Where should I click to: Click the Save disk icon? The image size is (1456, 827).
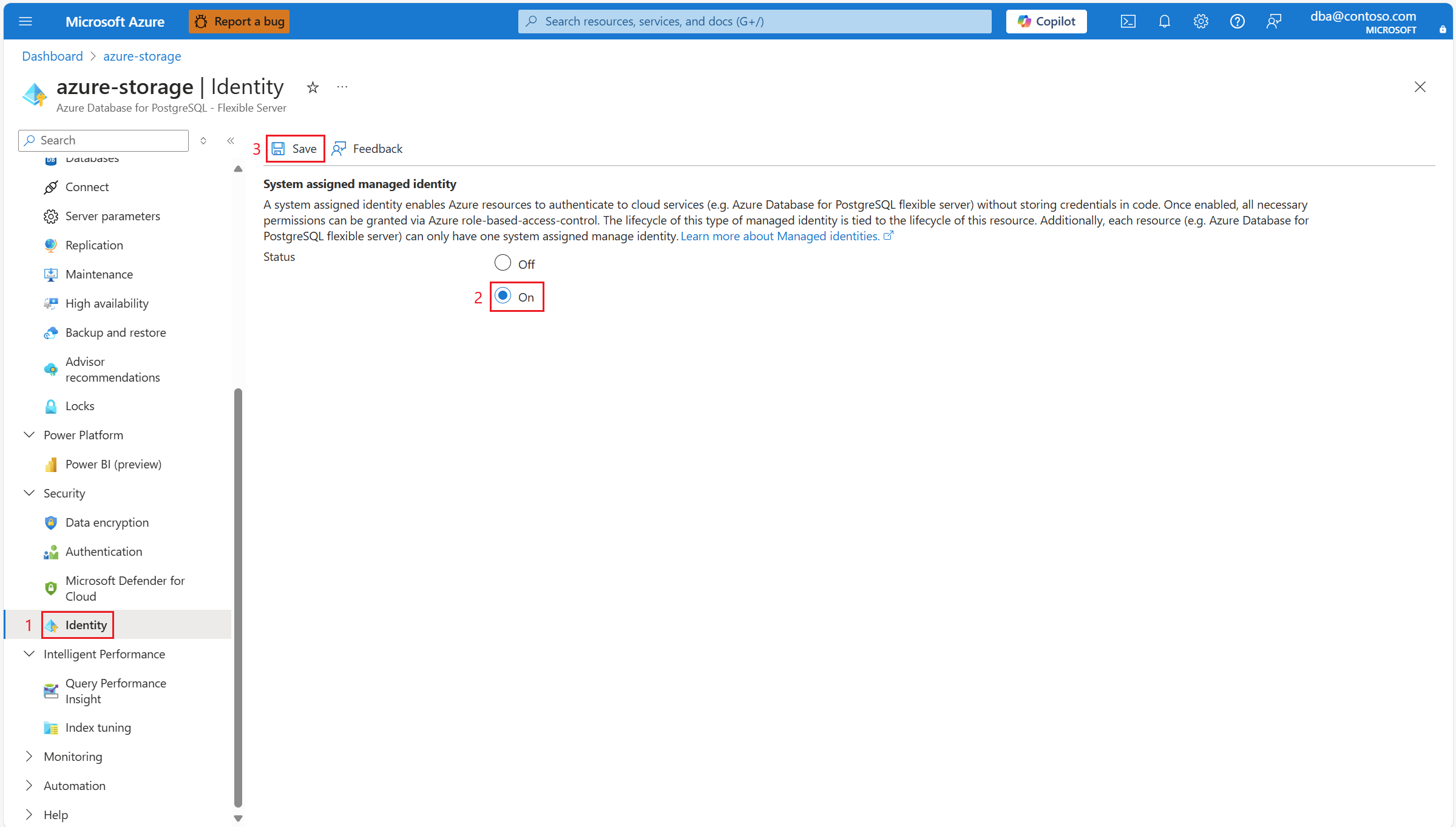[279, 149]
